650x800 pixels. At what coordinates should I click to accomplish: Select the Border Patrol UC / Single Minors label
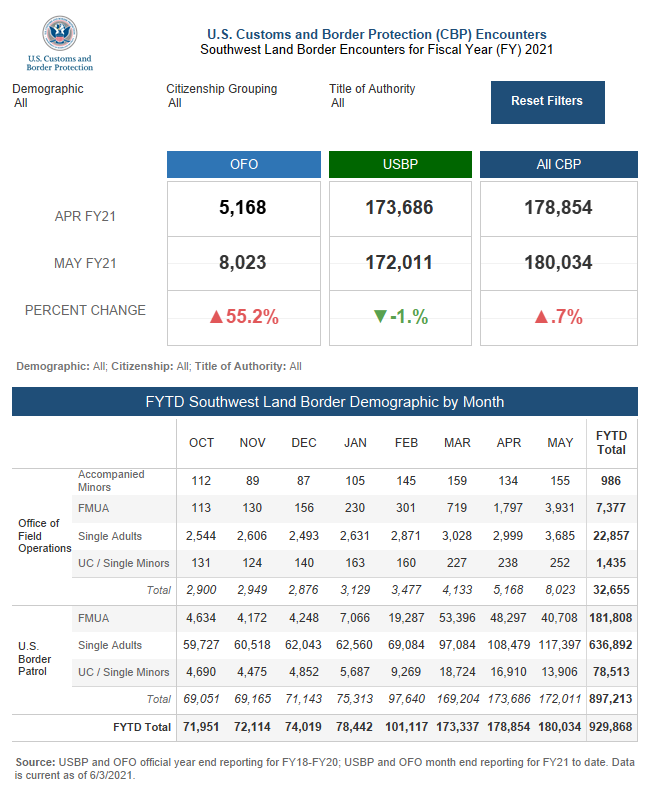pos(123,672)
